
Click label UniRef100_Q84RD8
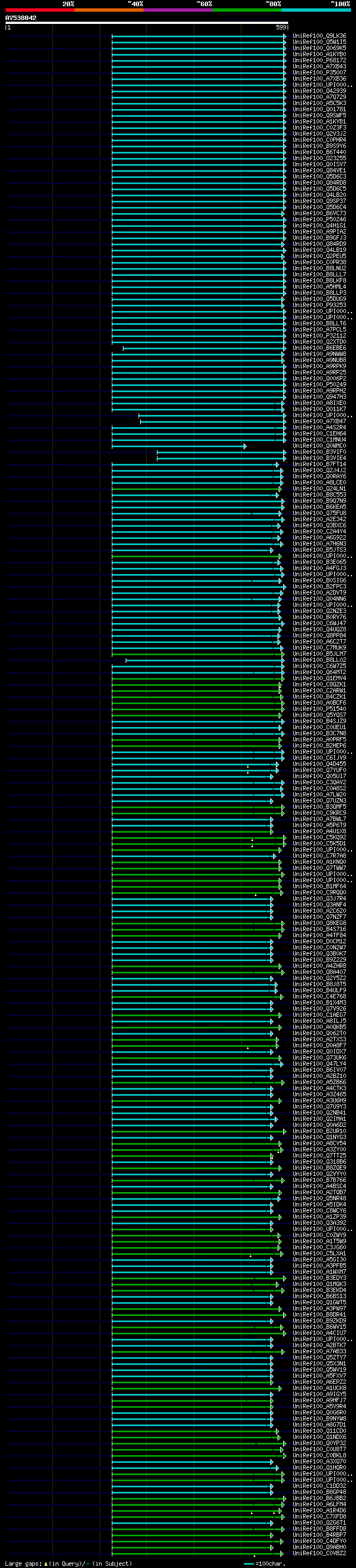[319, 182]
